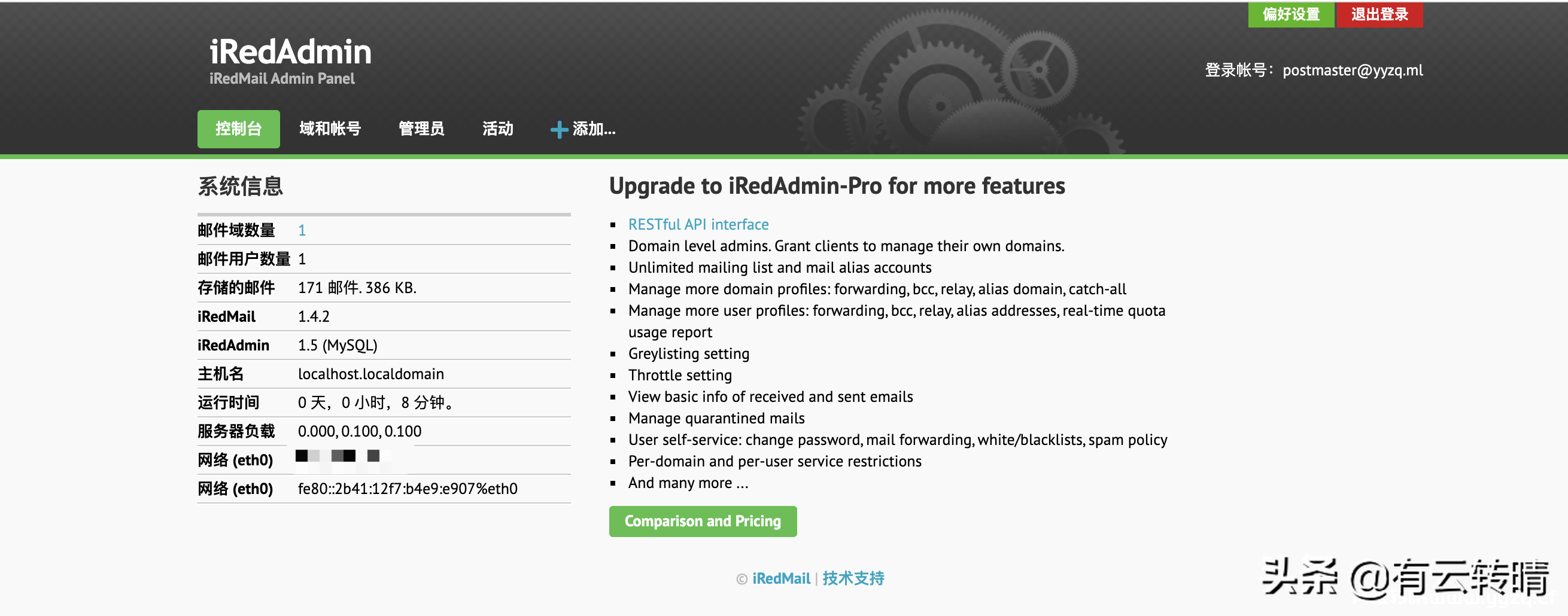The width and height of the screenshot is (1568, 616).
Task: Click the localhost.localdomain hostname value
Action: [370, 374]
